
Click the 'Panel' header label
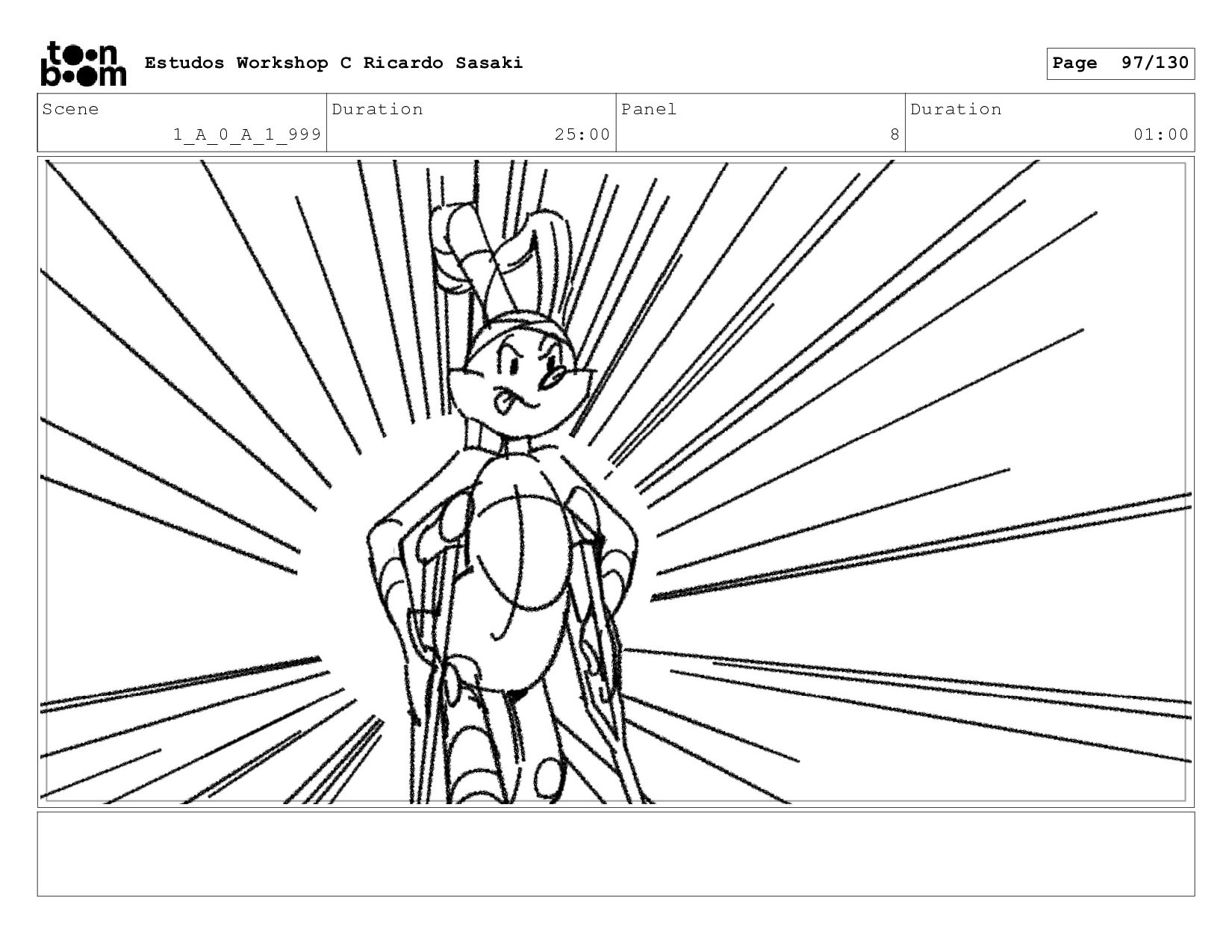pyautogui.click(x=649, y=109)
